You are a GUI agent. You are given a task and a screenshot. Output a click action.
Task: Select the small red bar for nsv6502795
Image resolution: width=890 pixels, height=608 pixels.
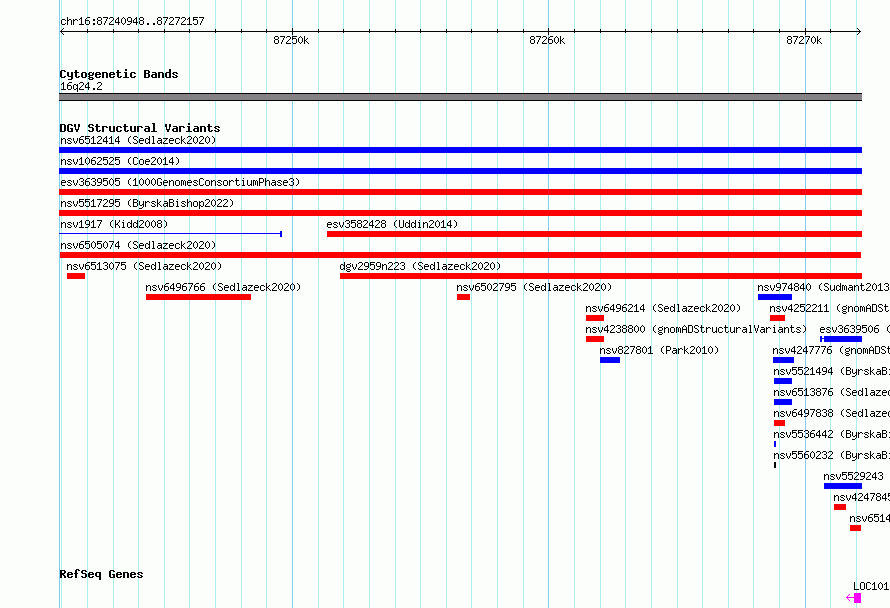pos(463,297)
